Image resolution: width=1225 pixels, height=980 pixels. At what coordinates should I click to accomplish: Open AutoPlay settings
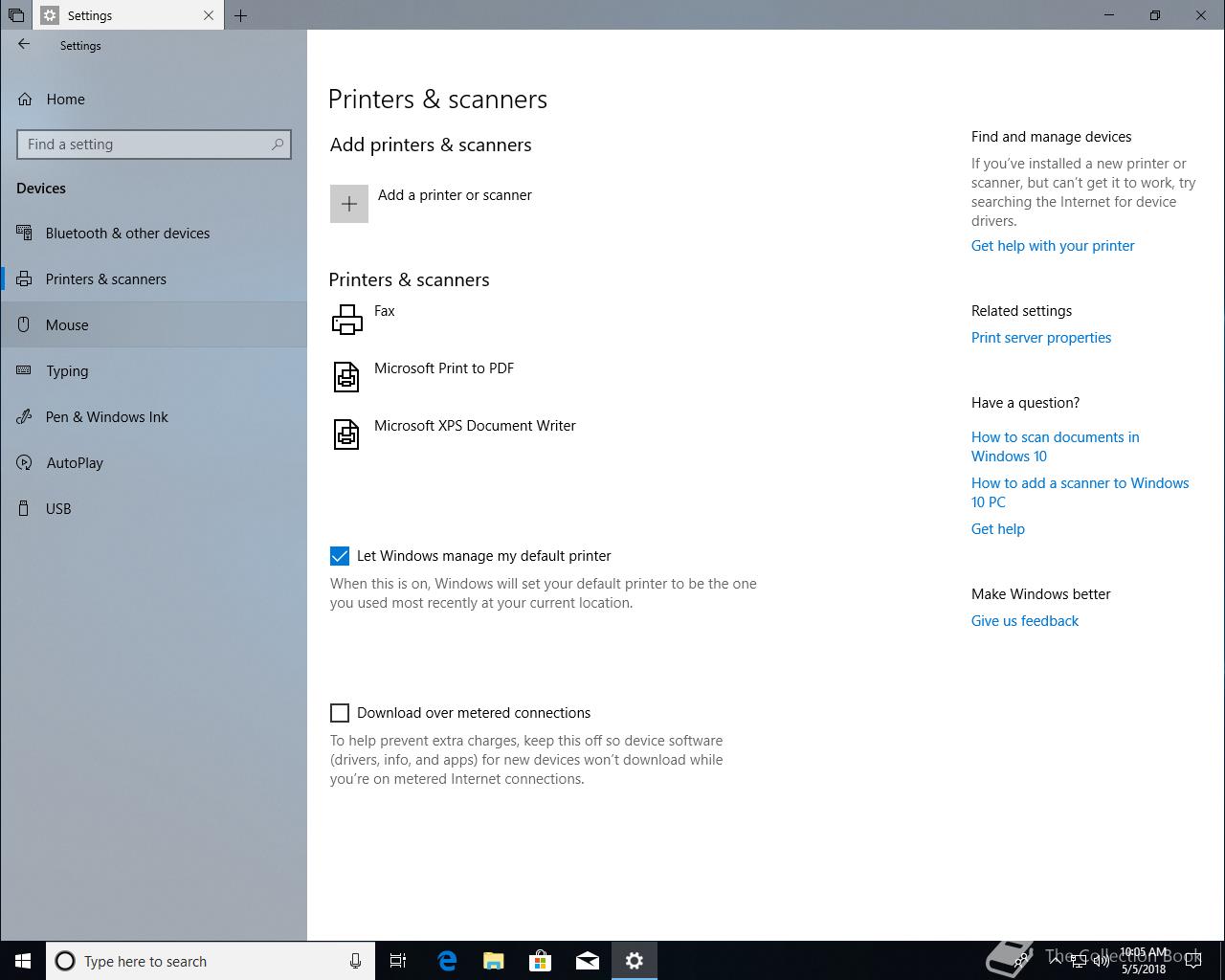[x=153, y=463]
